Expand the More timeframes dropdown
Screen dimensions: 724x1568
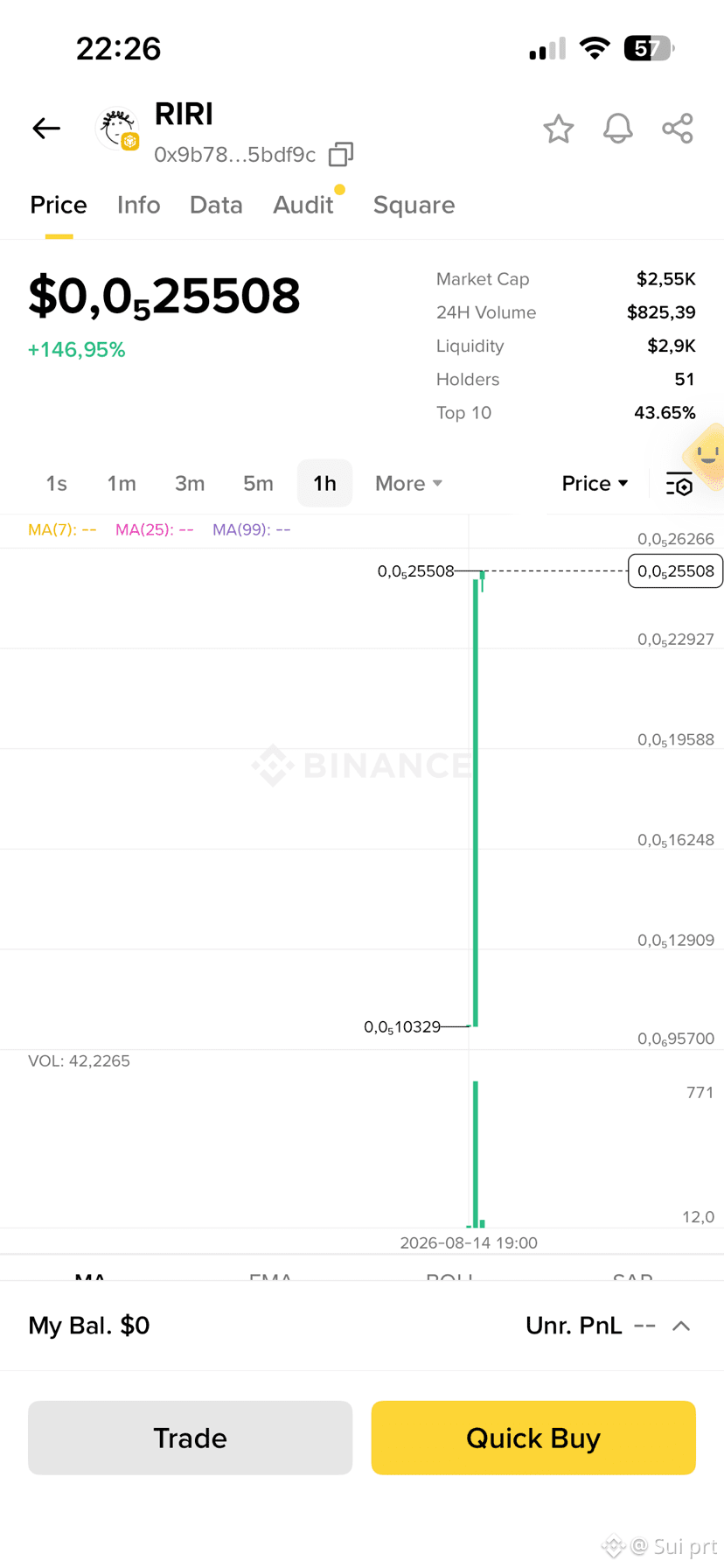coord(408,484)
